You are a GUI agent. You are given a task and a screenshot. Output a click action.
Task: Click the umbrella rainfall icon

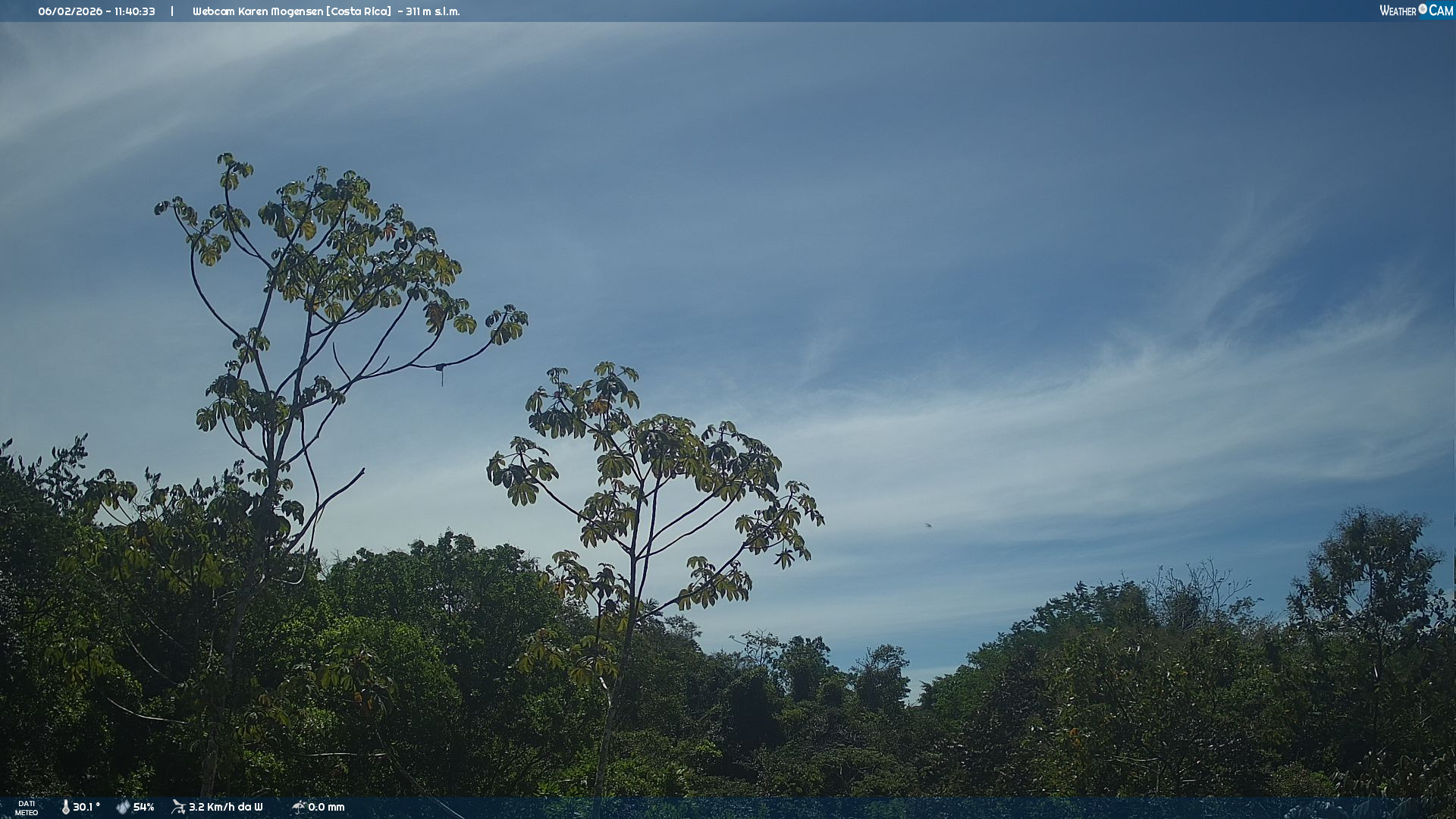(298, 807)
